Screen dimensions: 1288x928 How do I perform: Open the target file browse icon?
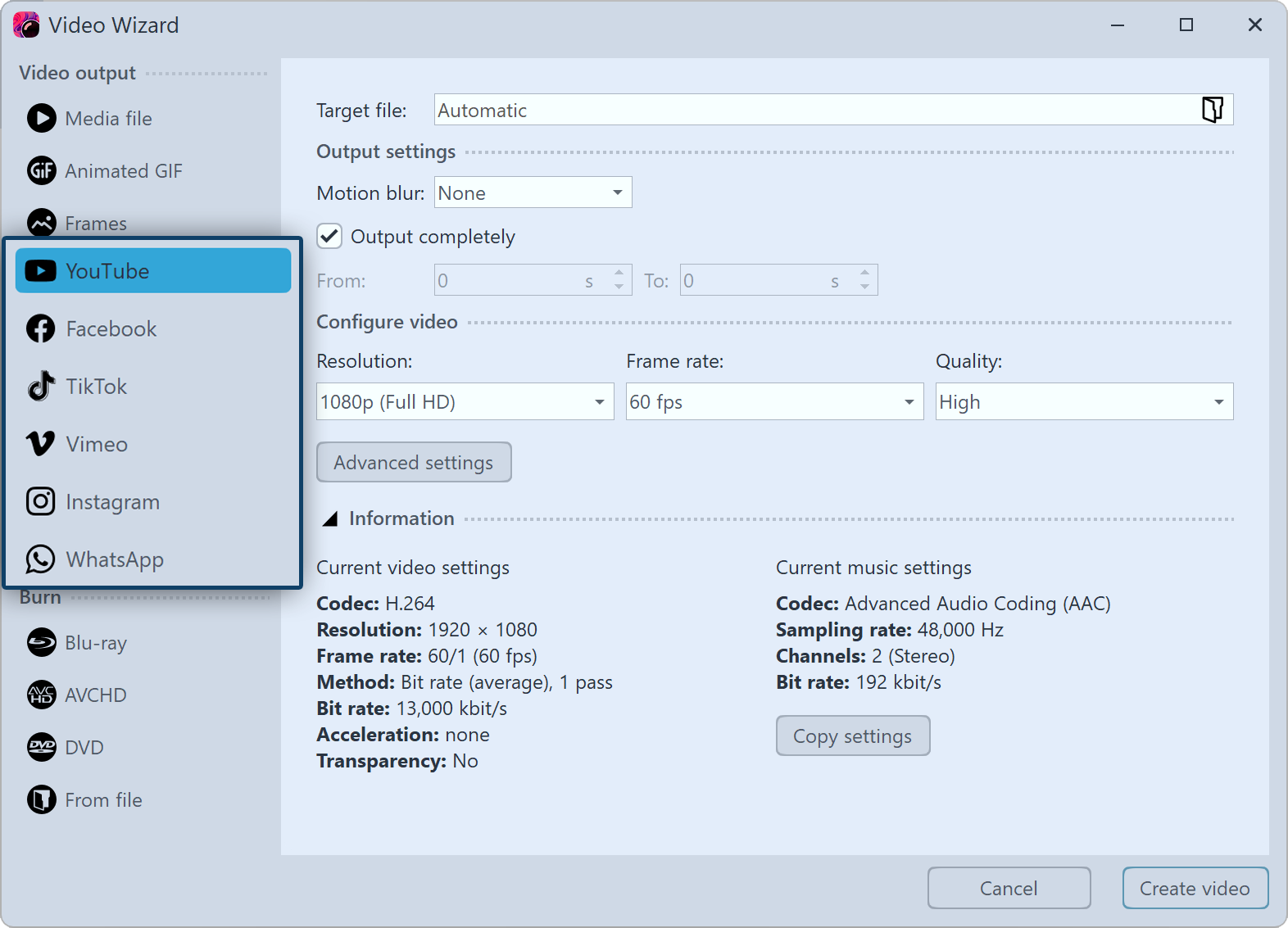pos(1212,110)
